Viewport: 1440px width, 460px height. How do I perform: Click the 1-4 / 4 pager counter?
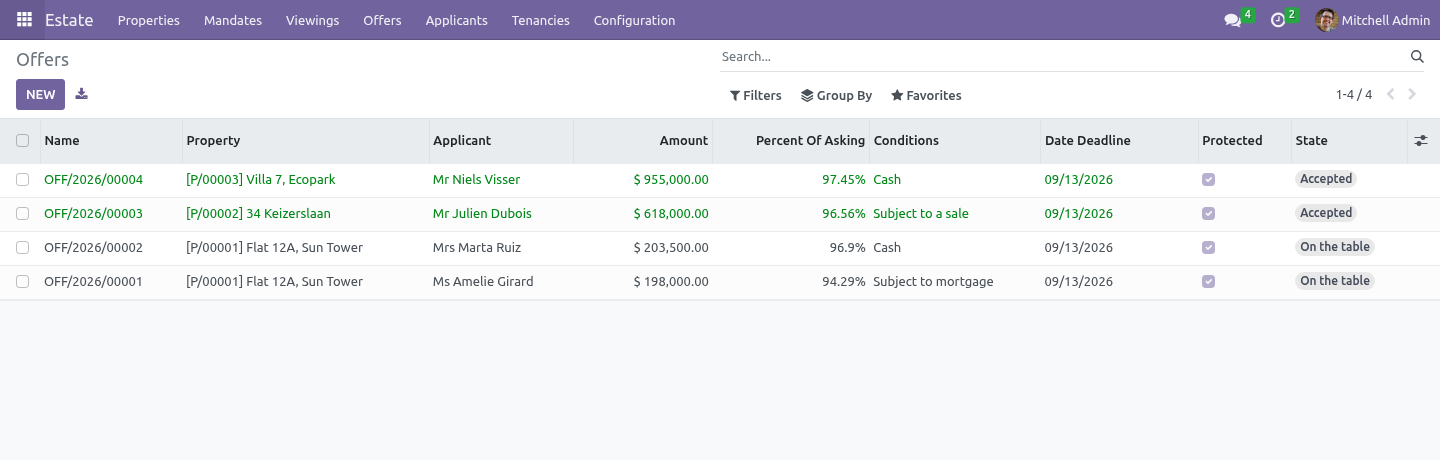[1354, 95]
